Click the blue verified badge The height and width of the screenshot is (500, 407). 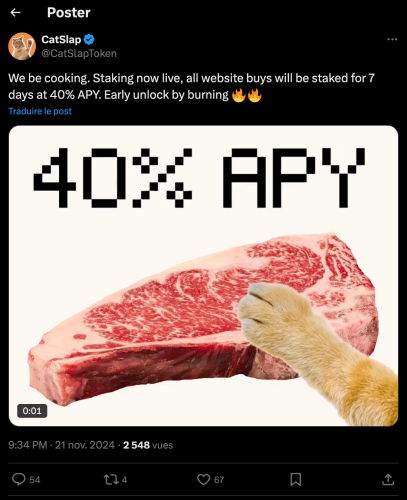(89, 40)
